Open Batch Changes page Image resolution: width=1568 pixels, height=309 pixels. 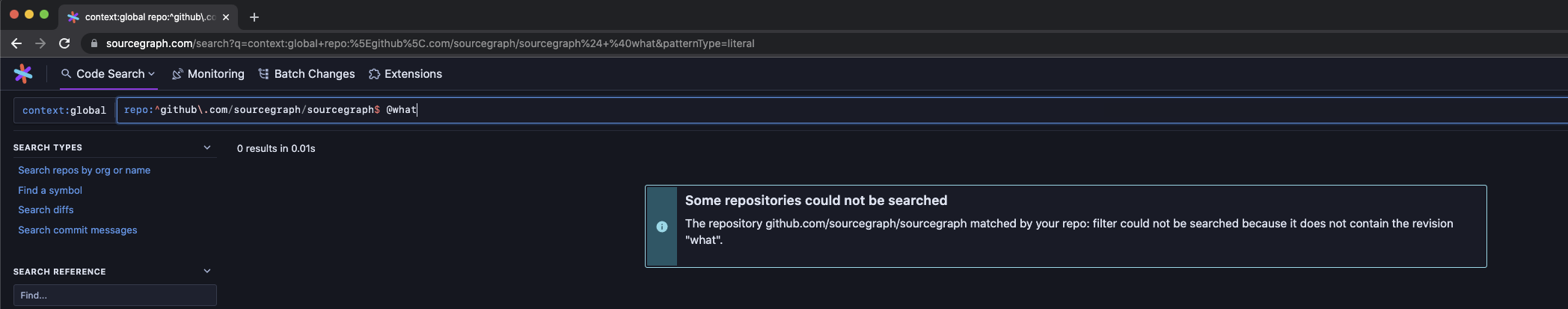[307, 74]
